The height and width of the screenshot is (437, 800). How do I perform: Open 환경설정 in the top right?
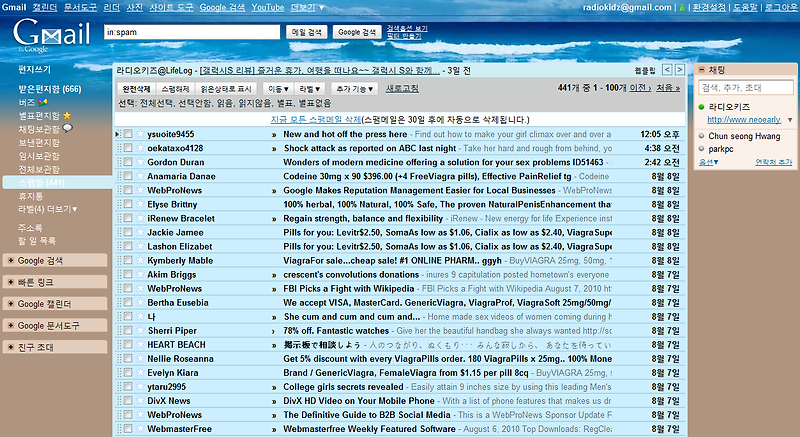pos(709,8)
